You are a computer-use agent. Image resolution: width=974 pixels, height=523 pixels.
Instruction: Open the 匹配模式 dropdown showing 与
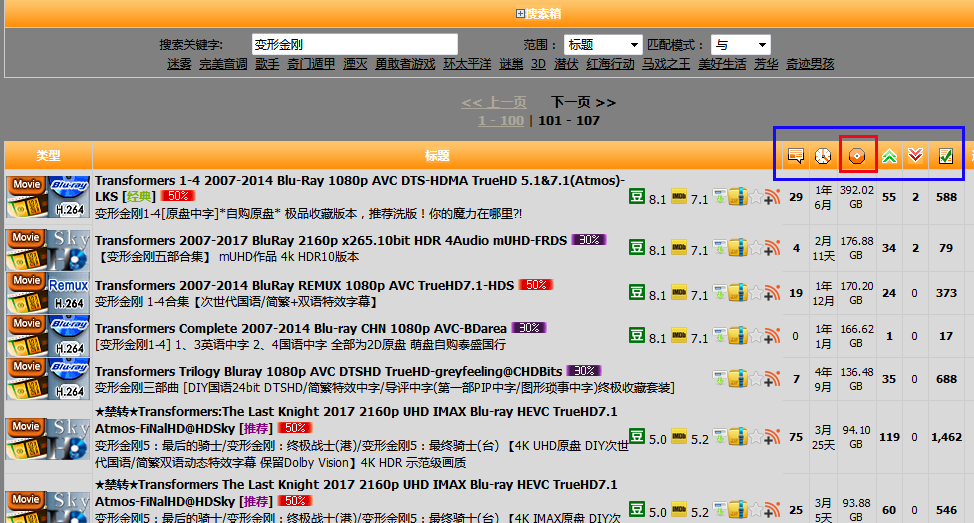click(x=740, y=45)
